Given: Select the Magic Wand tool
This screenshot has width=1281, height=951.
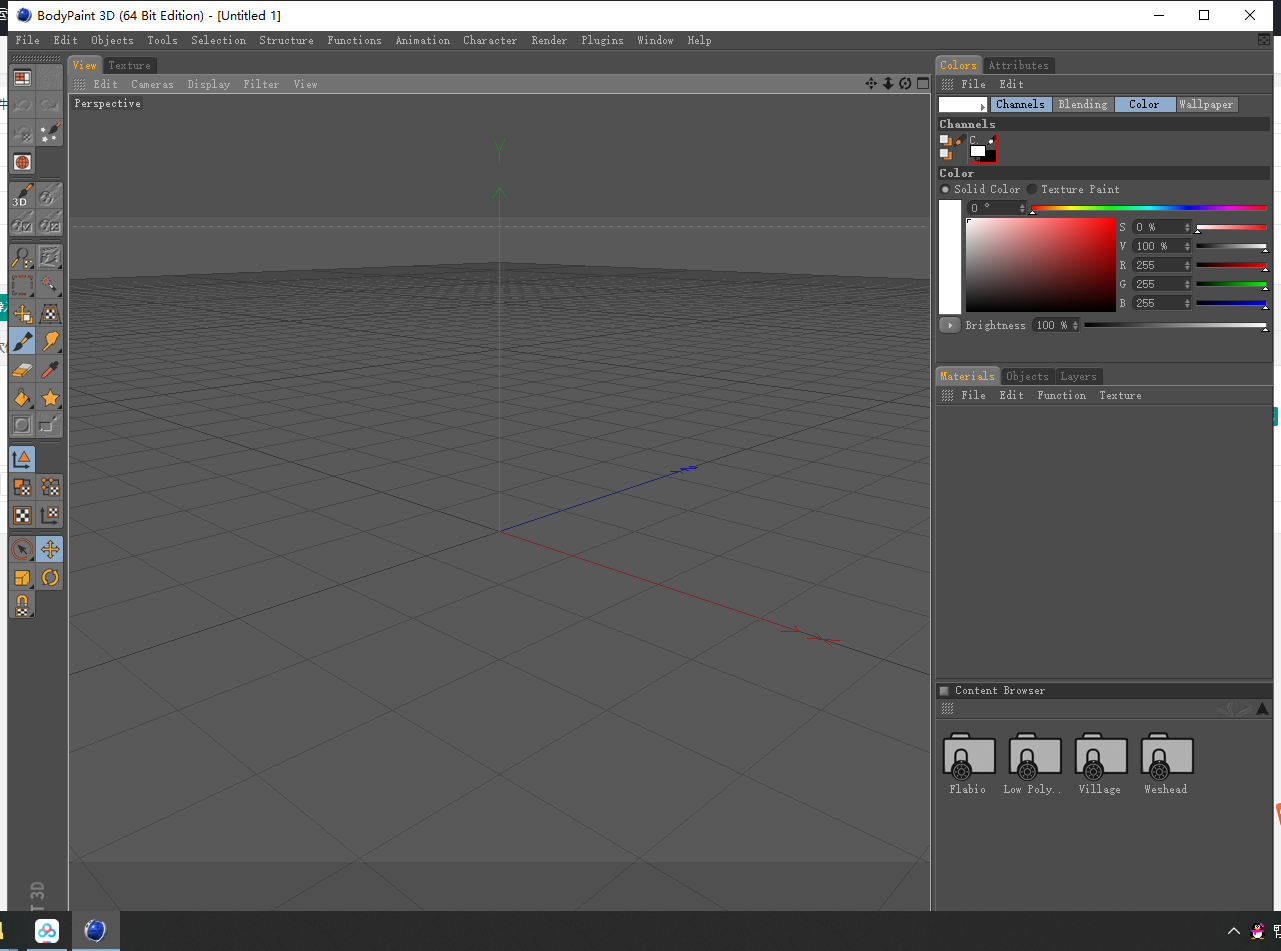Looking at the screenshot, I should tap(50, 285).
